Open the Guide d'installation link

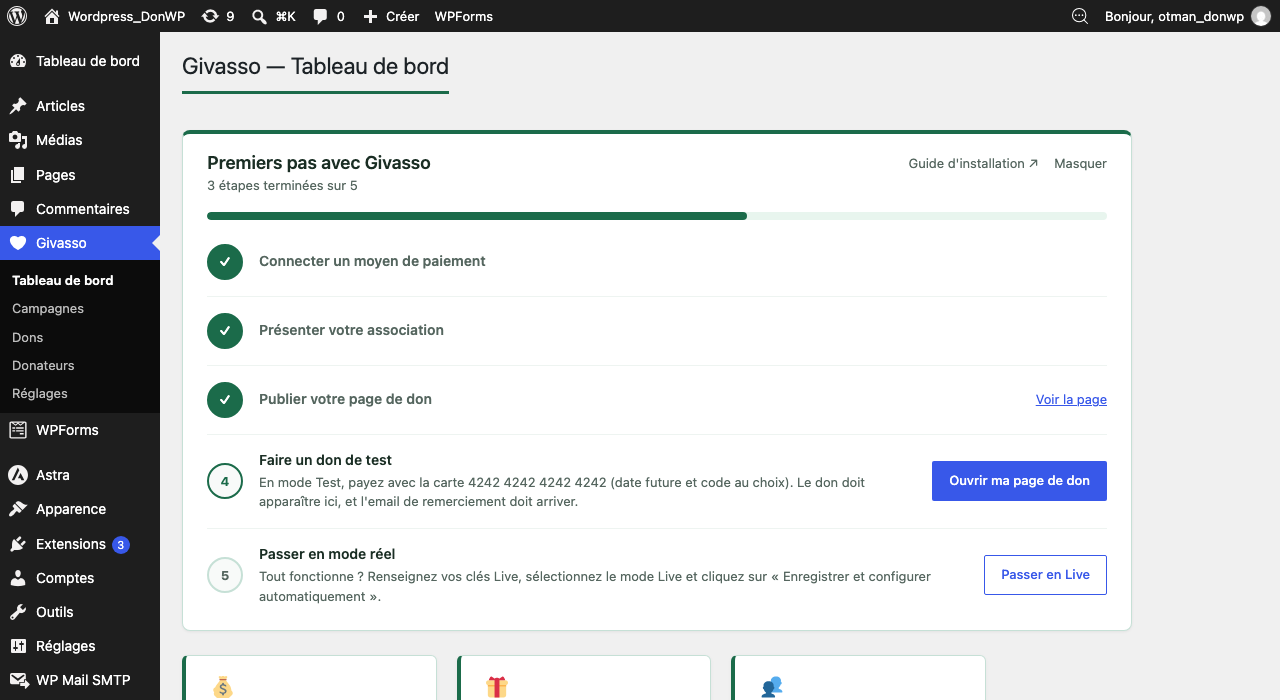(x=973, y=163)
